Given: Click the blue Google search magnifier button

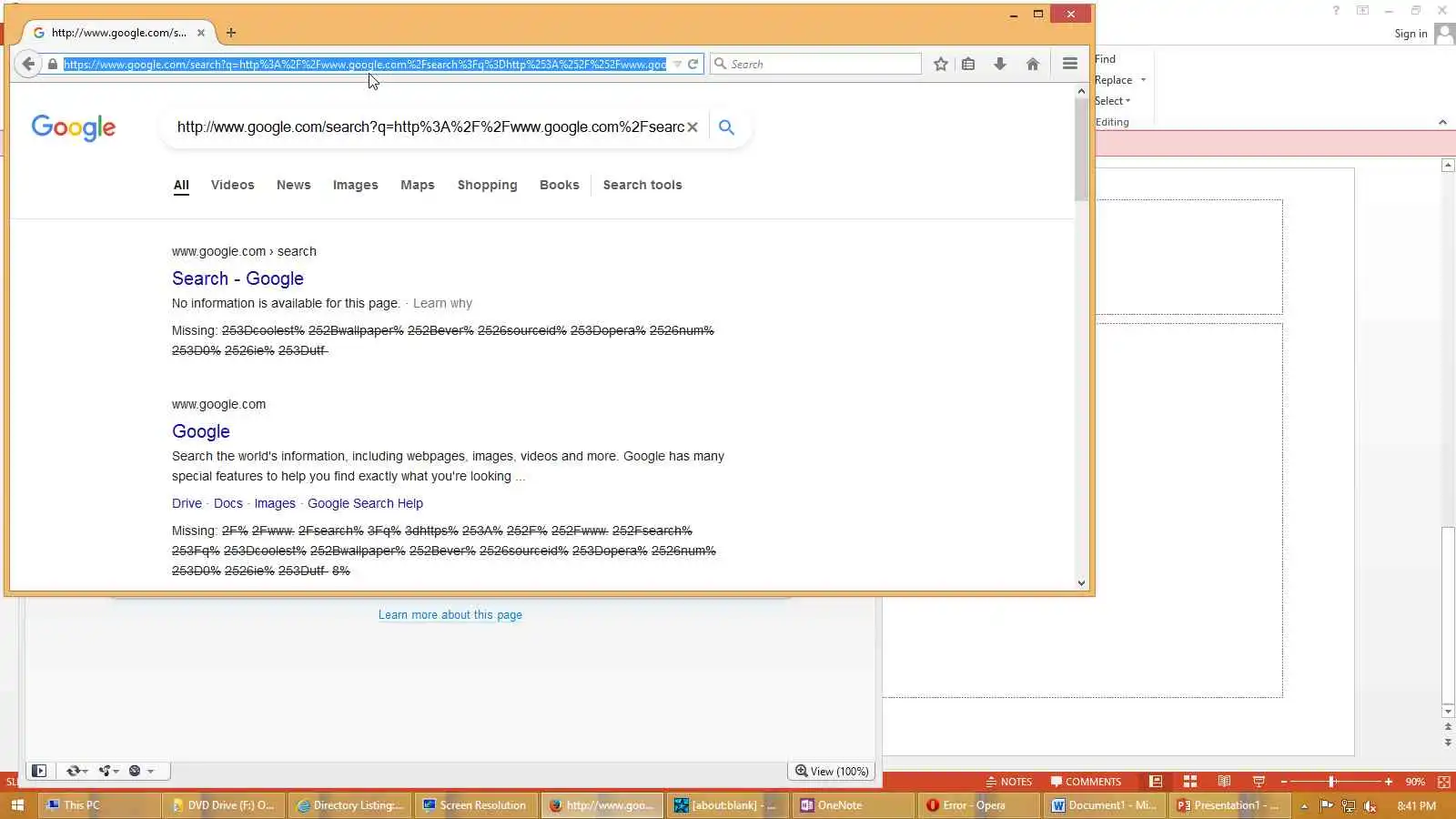Looking at the screenshot, I should pyautogui.click(x=726, y=127).
